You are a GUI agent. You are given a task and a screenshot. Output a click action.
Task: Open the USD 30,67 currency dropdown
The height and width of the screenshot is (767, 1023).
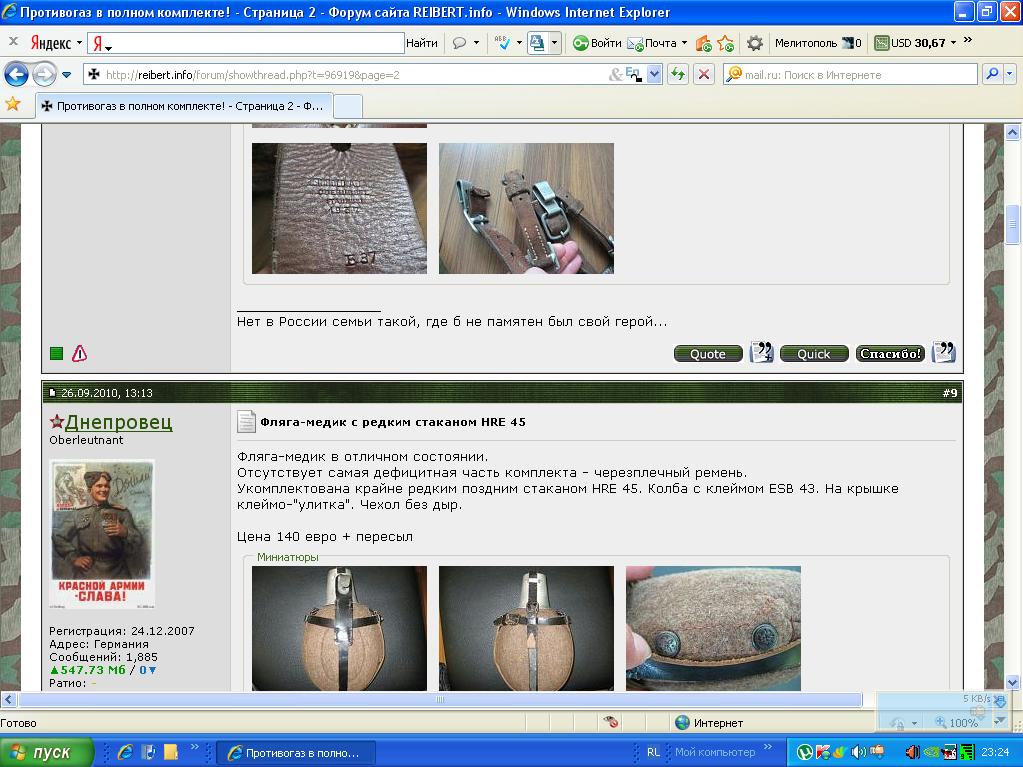point(953,43)
